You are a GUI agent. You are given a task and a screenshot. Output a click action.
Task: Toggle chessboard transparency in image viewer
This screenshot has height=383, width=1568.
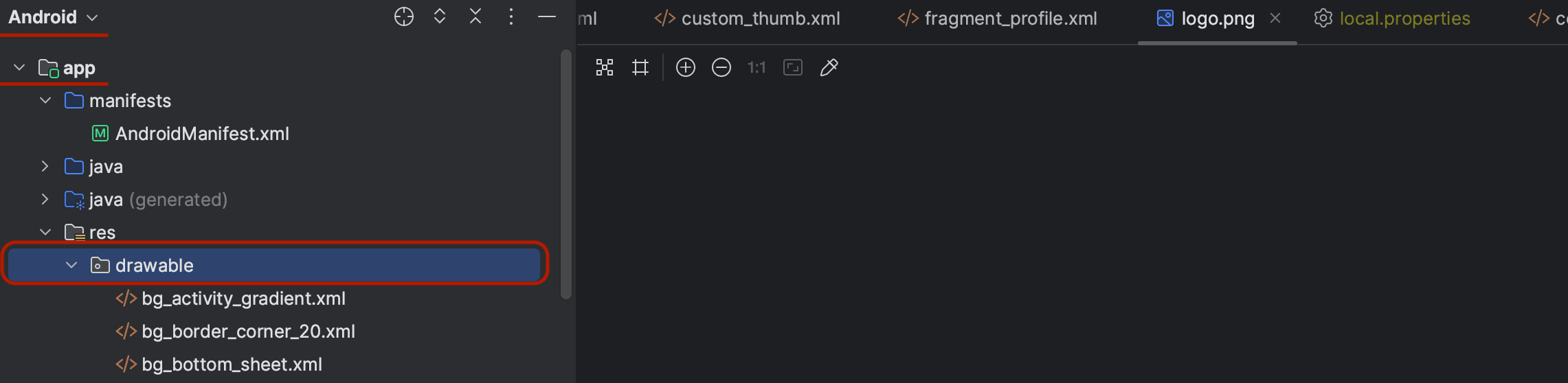click(x=605, y=67)
